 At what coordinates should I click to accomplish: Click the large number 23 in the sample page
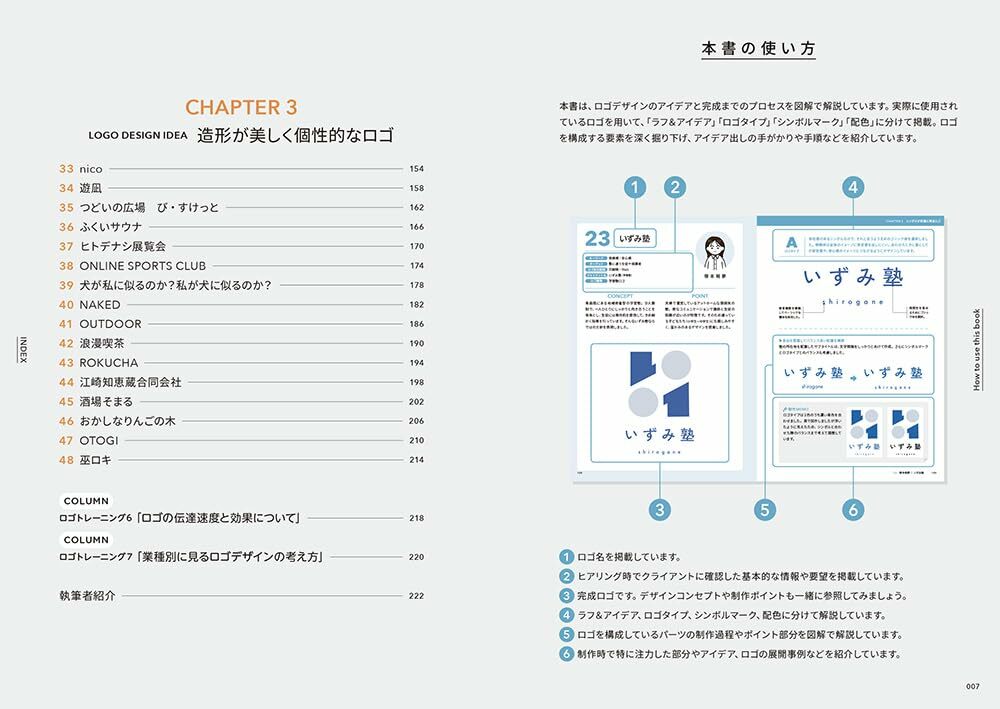pyautogui.click(x=597, y=238)
